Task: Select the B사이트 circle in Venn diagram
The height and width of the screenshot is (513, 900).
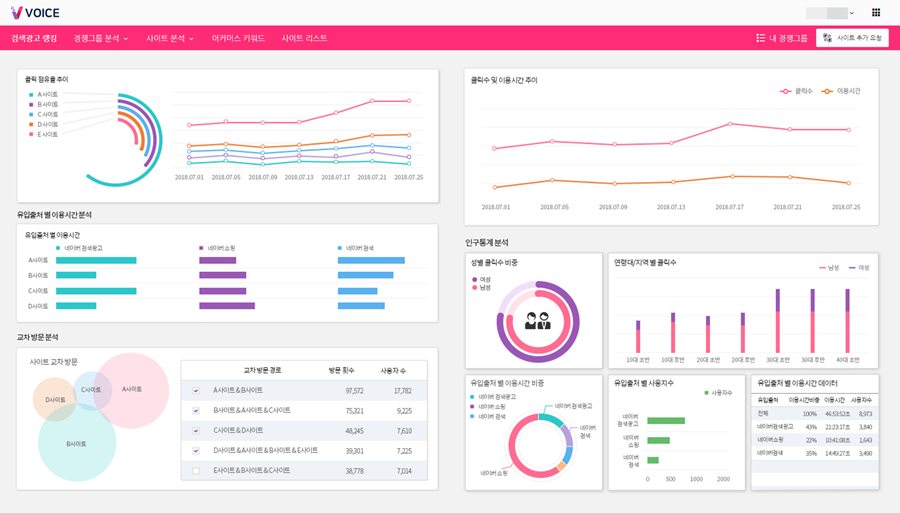Action: (77, 442)
